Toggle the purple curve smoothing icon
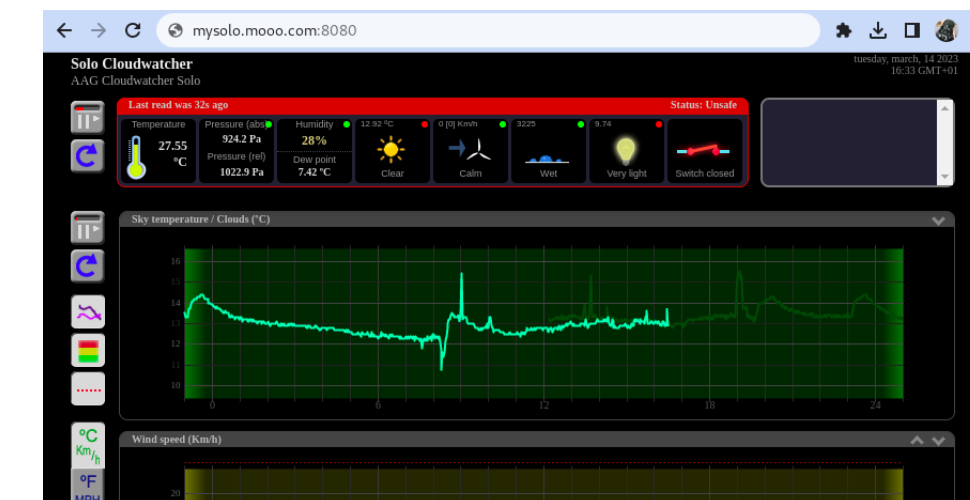970x500 pixels. (88, 311)
